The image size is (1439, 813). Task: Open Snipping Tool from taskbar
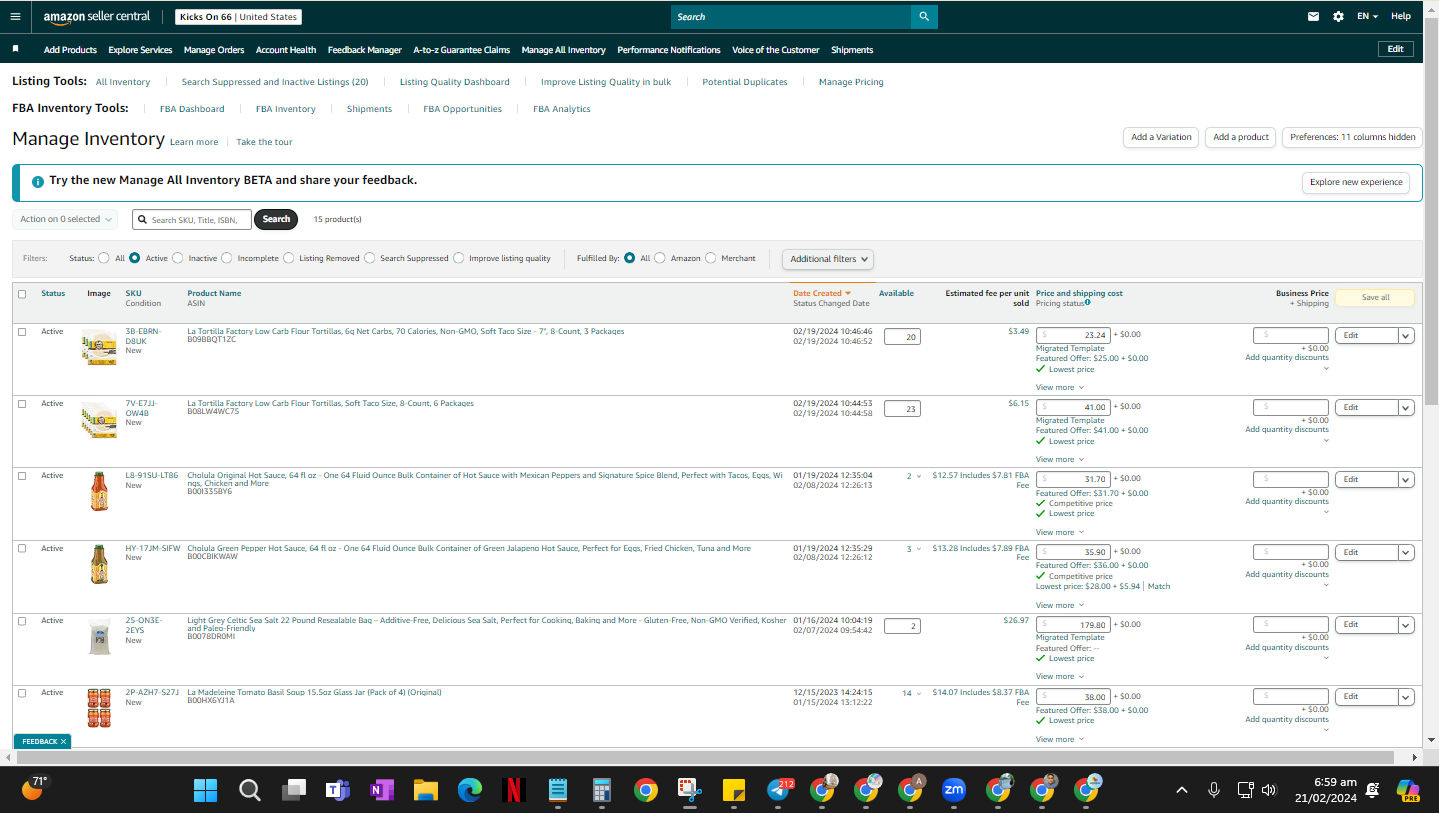tap(689, 790)
